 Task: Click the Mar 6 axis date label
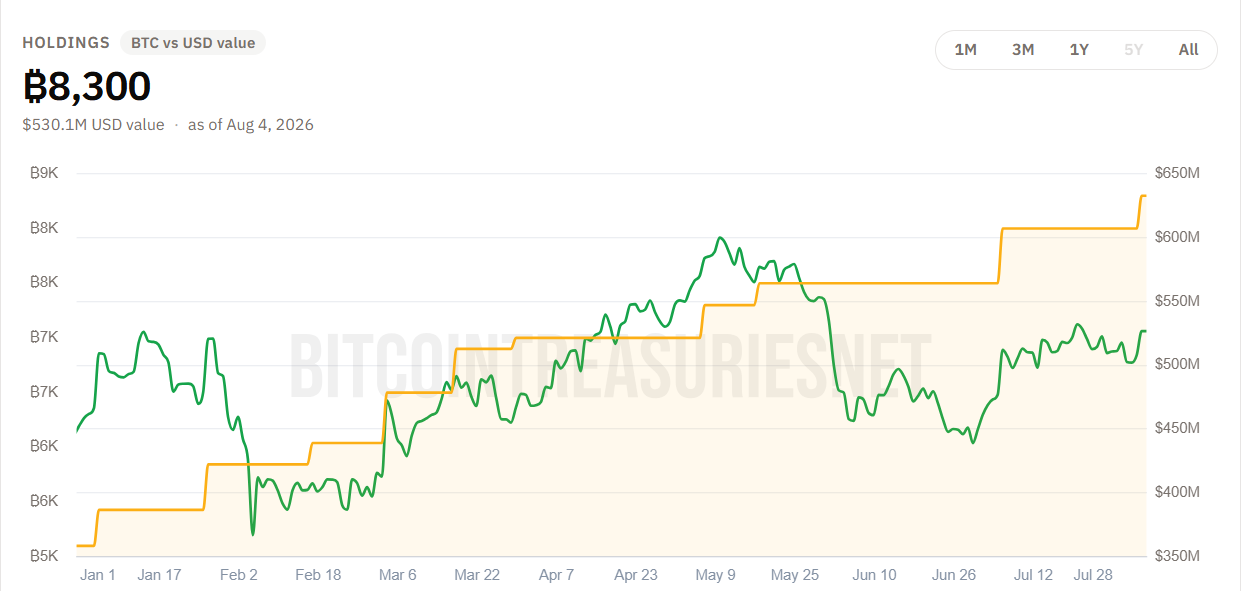click(397, 575)
